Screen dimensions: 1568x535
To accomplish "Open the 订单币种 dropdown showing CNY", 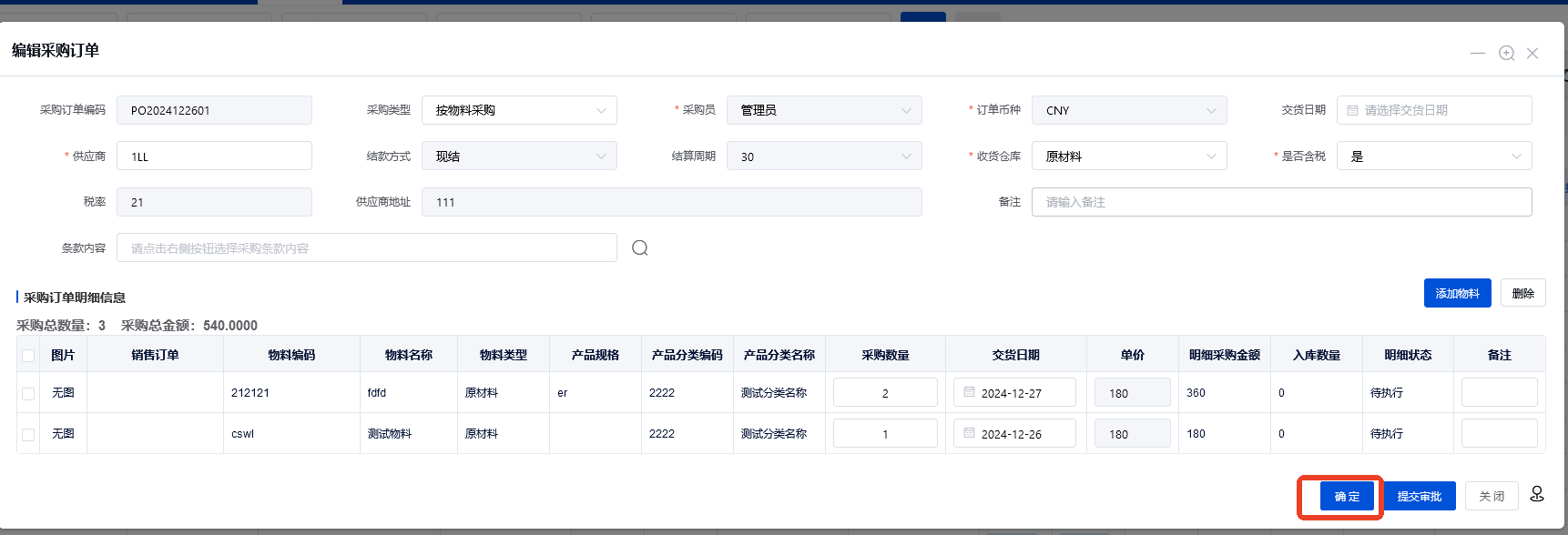I will pyautogui.click(x=1129, y=110).
